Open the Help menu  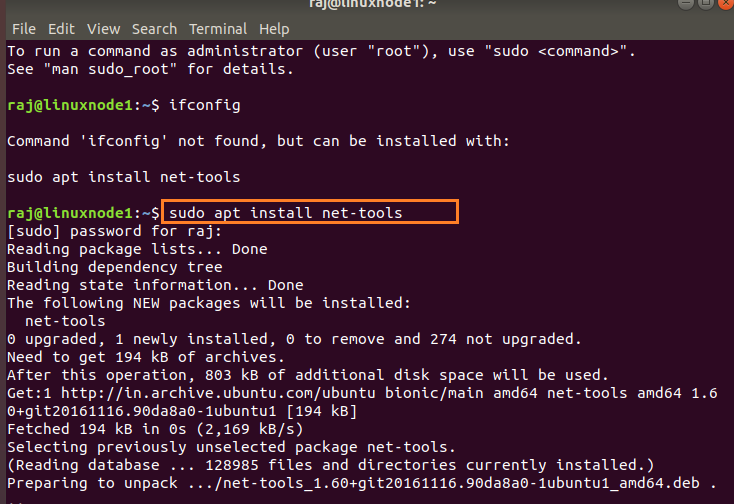pos(273,29)
